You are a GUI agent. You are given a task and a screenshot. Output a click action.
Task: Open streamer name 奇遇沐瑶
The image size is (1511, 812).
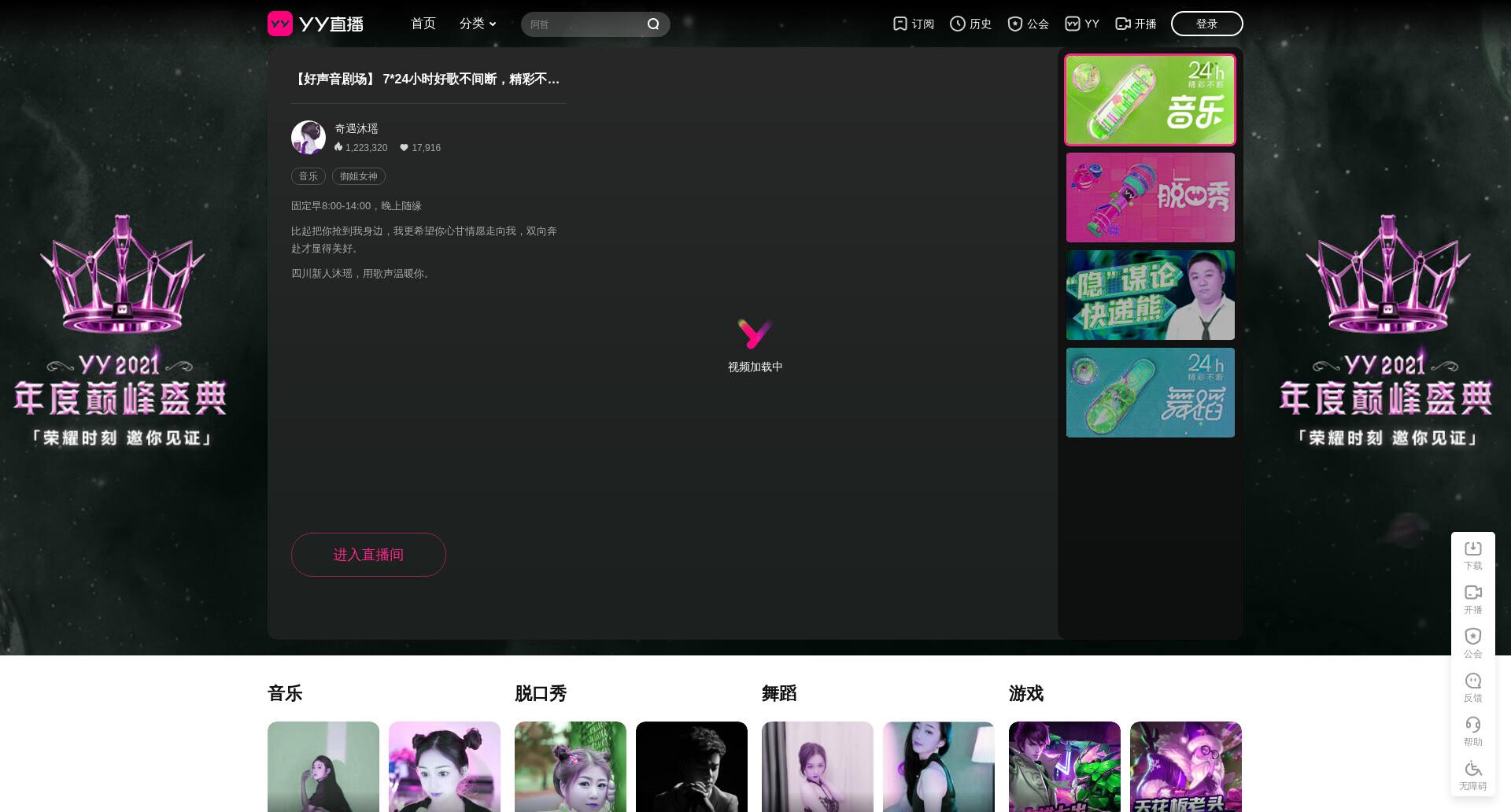pos(357,128)
